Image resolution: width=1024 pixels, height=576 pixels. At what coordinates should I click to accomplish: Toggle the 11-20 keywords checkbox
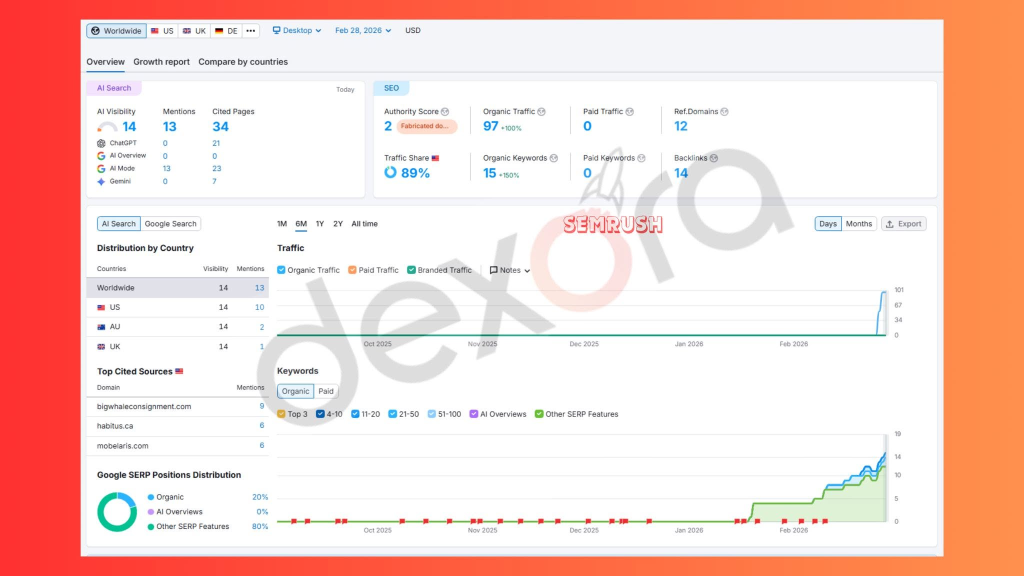(355, 414)
